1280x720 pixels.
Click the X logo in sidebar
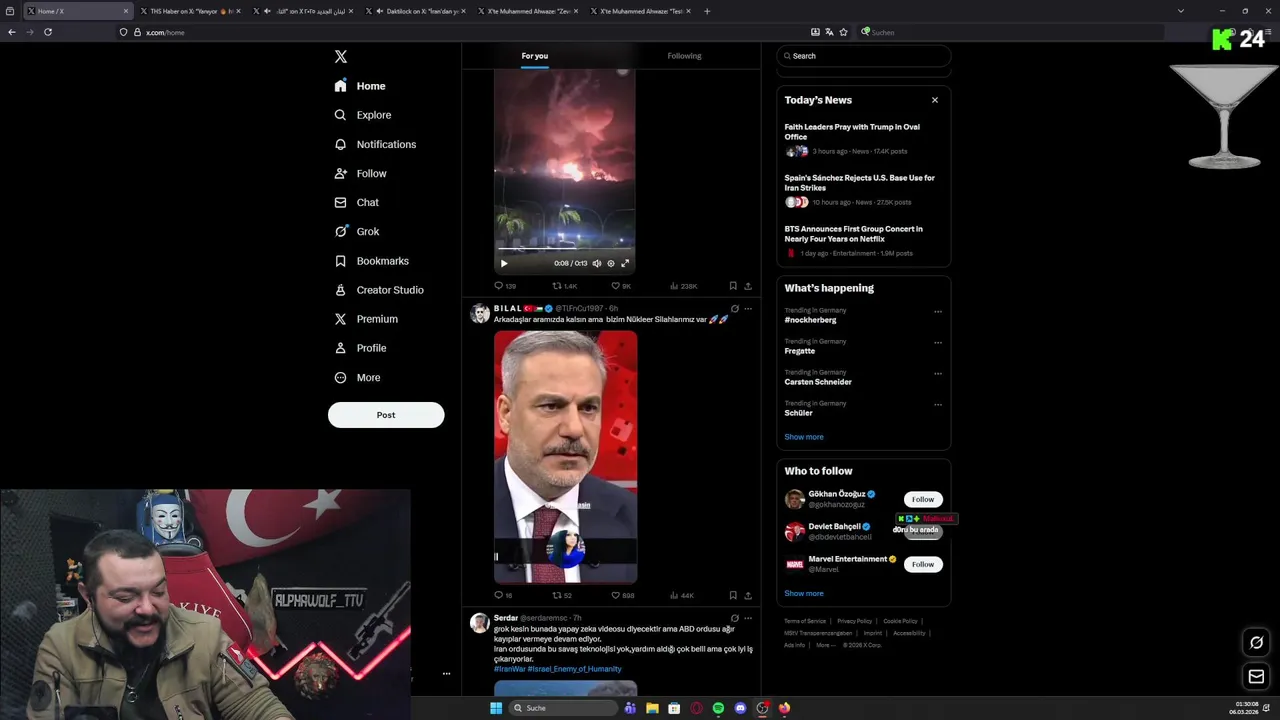[341, 57]
